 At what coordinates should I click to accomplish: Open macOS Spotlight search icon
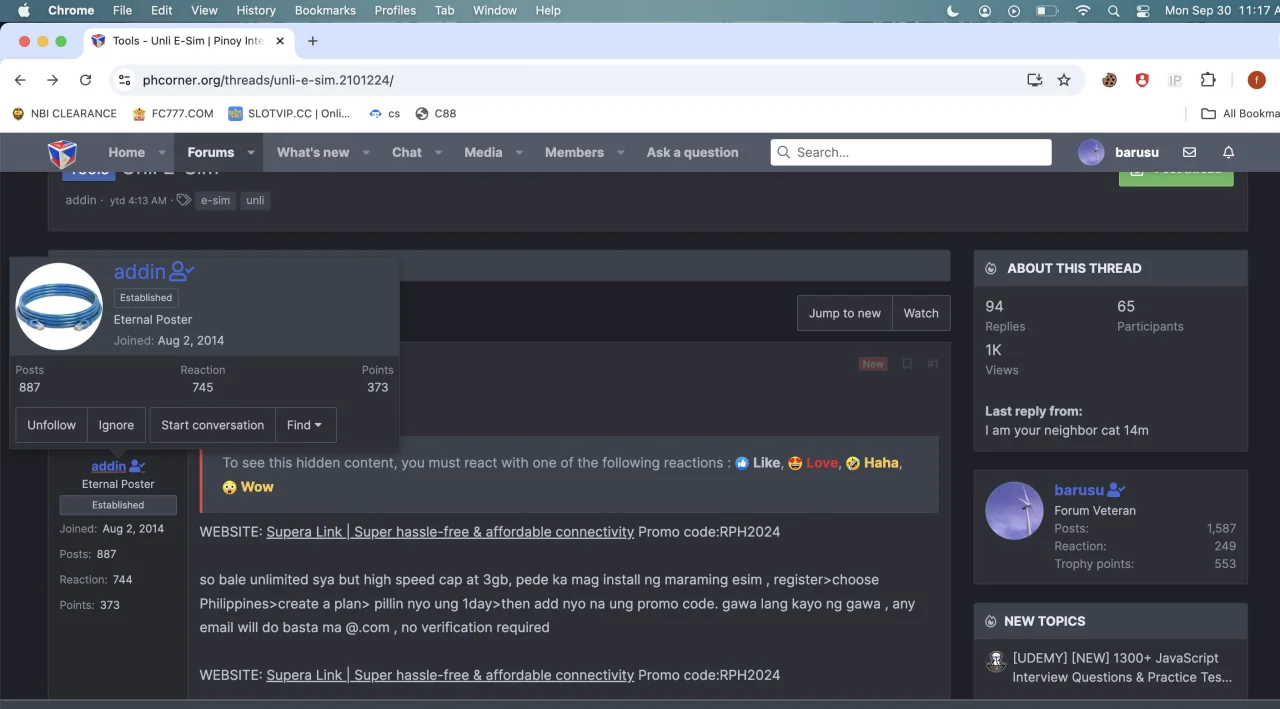point(1113,11)
